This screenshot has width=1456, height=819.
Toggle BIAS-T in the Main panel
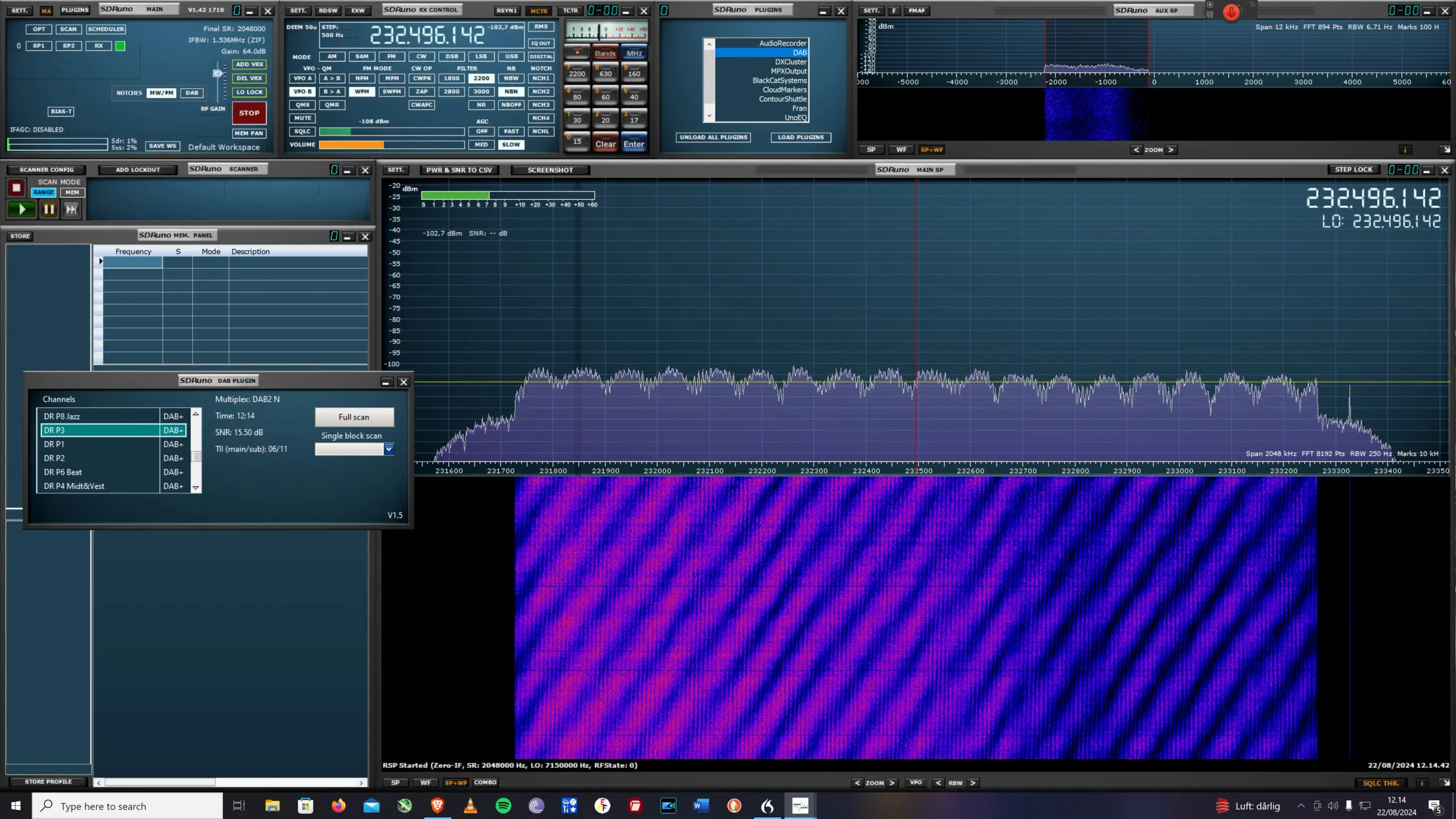pyautogui.click(x=61, y=111)
